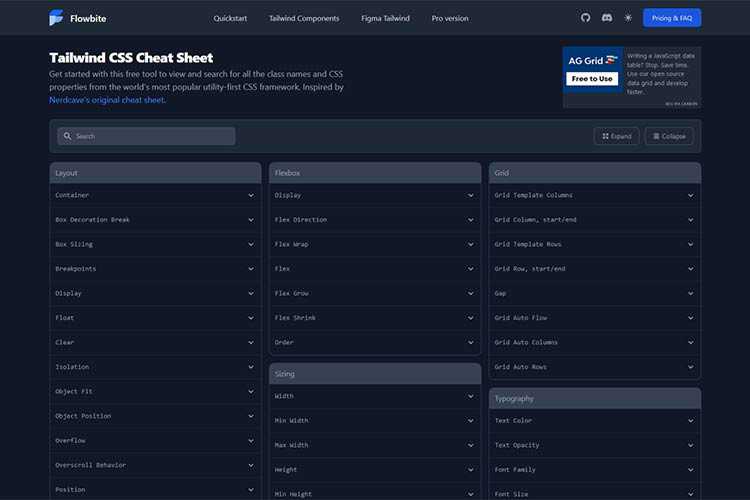This screenshot has width=750, height=500.
Task: Open the Pro version page
Action: 450,18
